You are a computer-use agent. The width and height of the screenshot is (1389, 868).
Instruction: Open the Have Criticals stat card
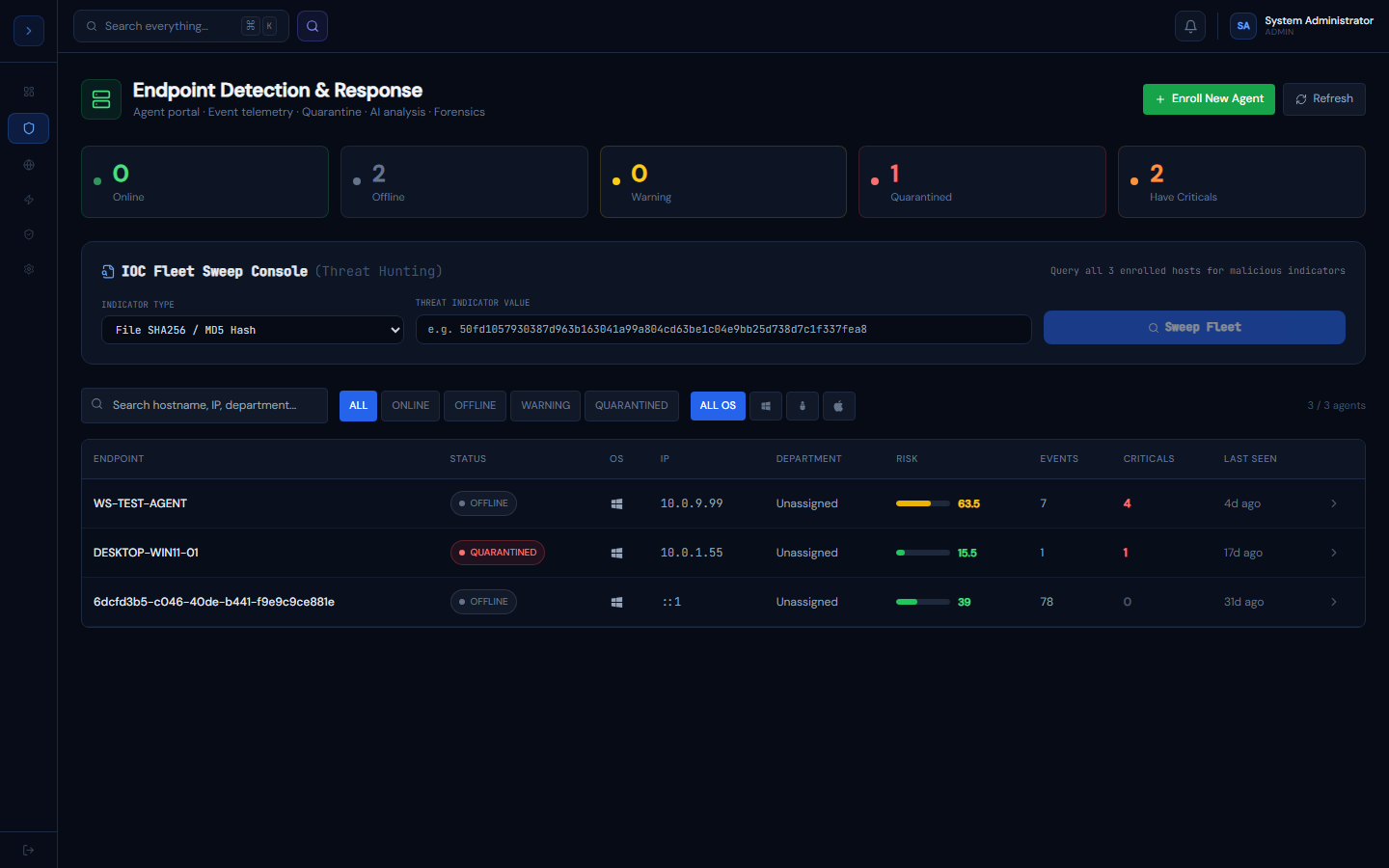(1241, 181)
